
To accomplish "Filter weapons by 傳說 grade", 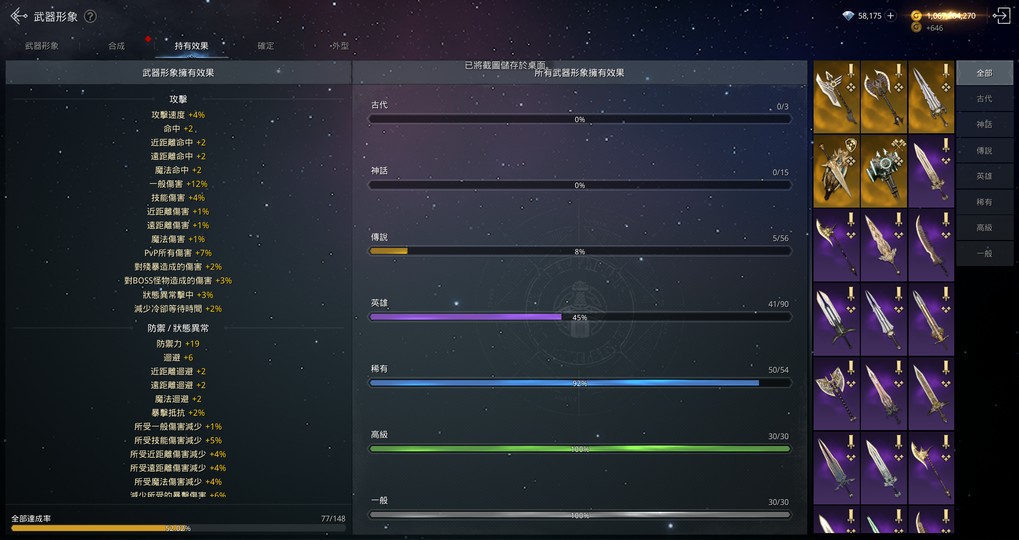I will click(x=984, y=151).
